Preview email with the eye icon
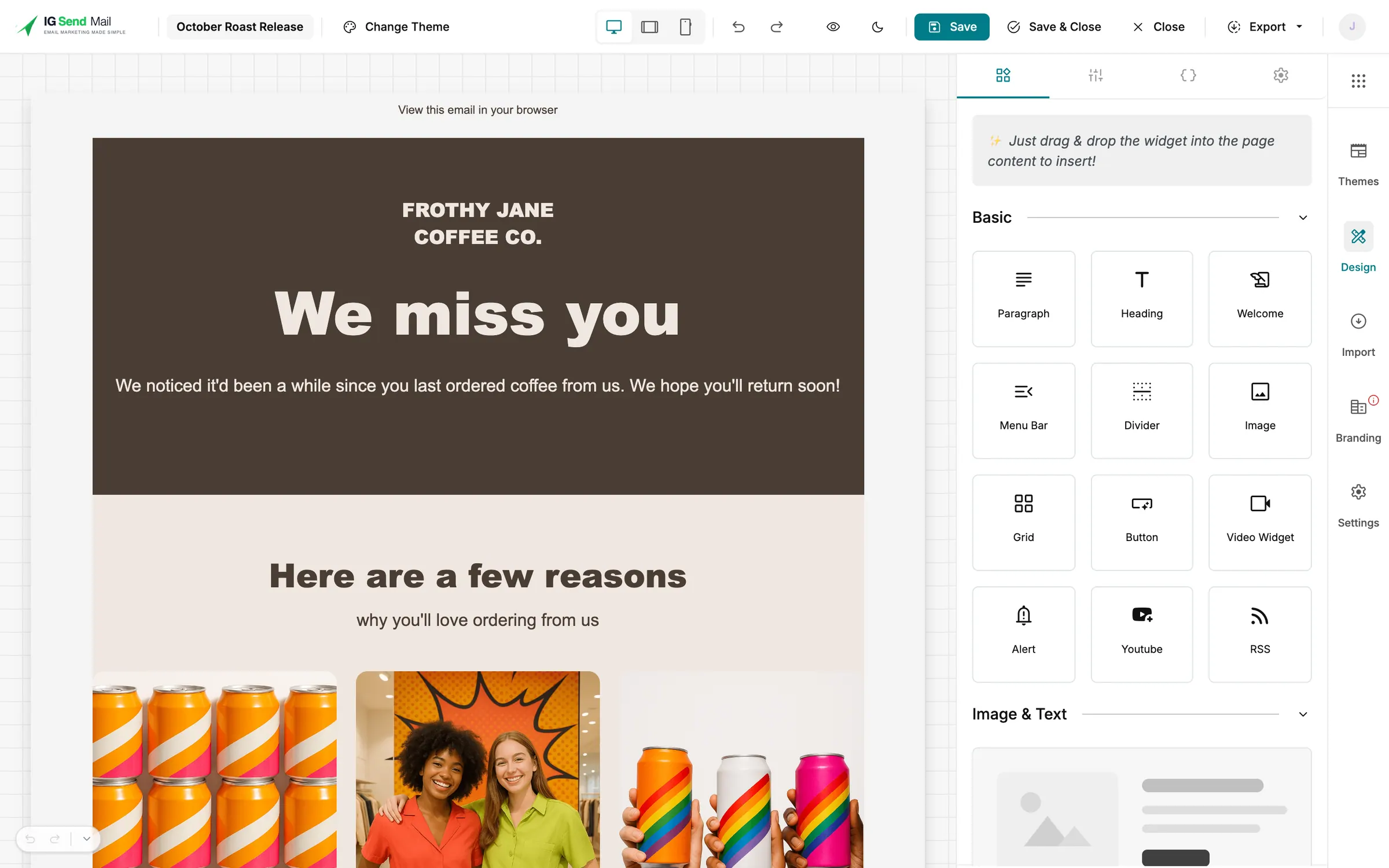Viewport: 1389px width, 868px height. click(833, 27)
